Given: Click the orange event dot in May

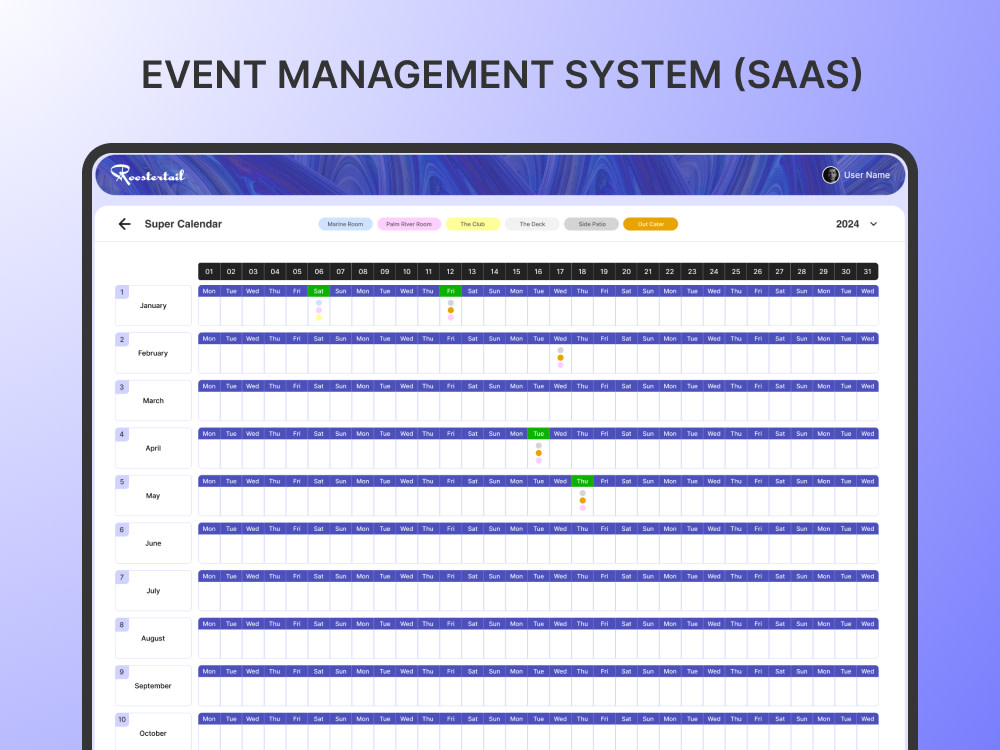Looking at the screenshot, I should click(582, 501).
